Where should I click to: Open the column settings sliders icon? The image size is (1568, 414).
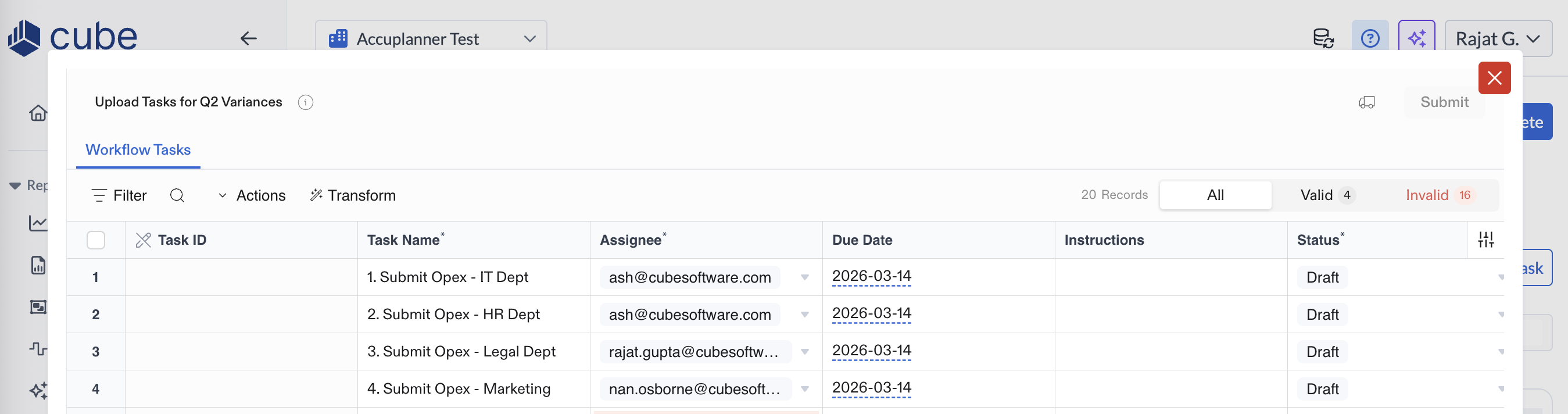pyautogui.click(x=1485, y=240)
